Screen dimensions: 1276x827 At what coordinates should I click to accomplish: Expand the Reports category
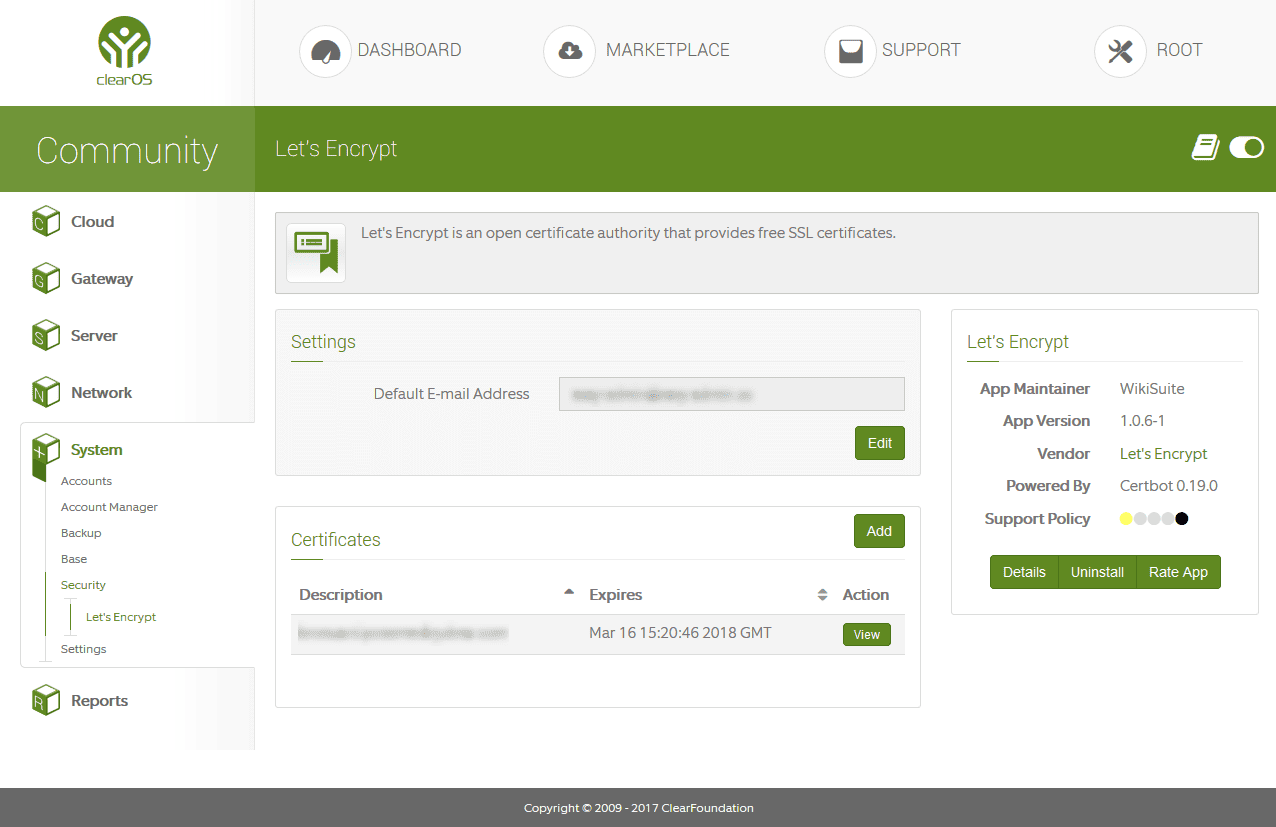tap(99, 701)
